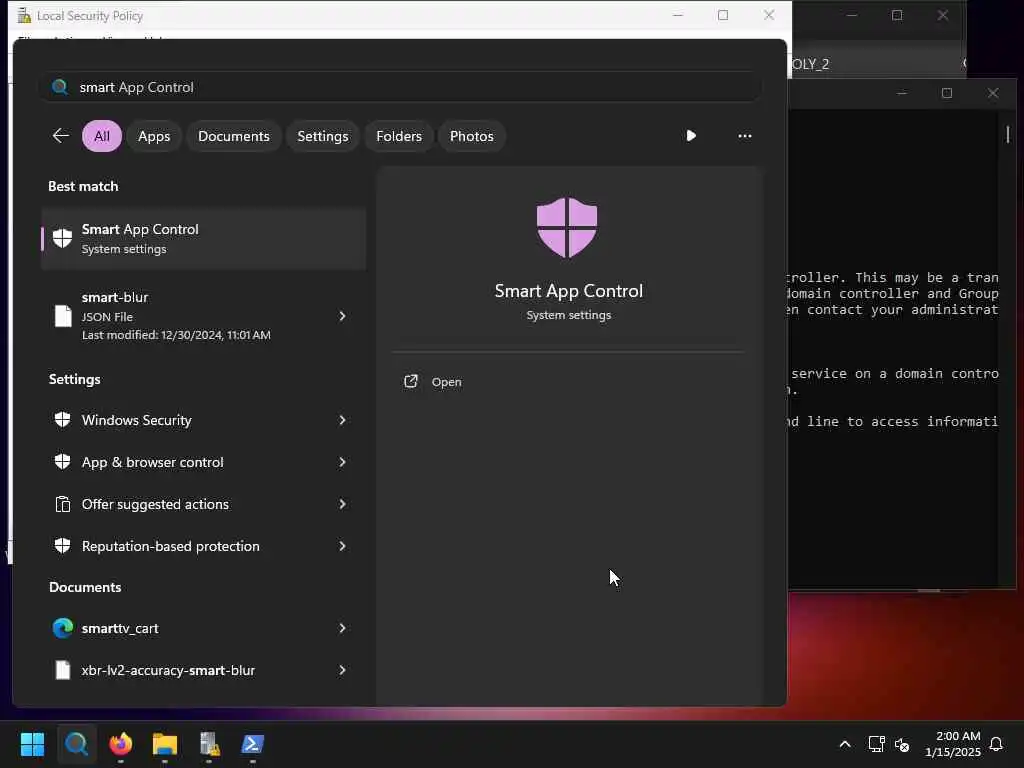Open xbr-lv2-accuracy-smart-blur document result

pyautogui.click(x=204, y=670)
